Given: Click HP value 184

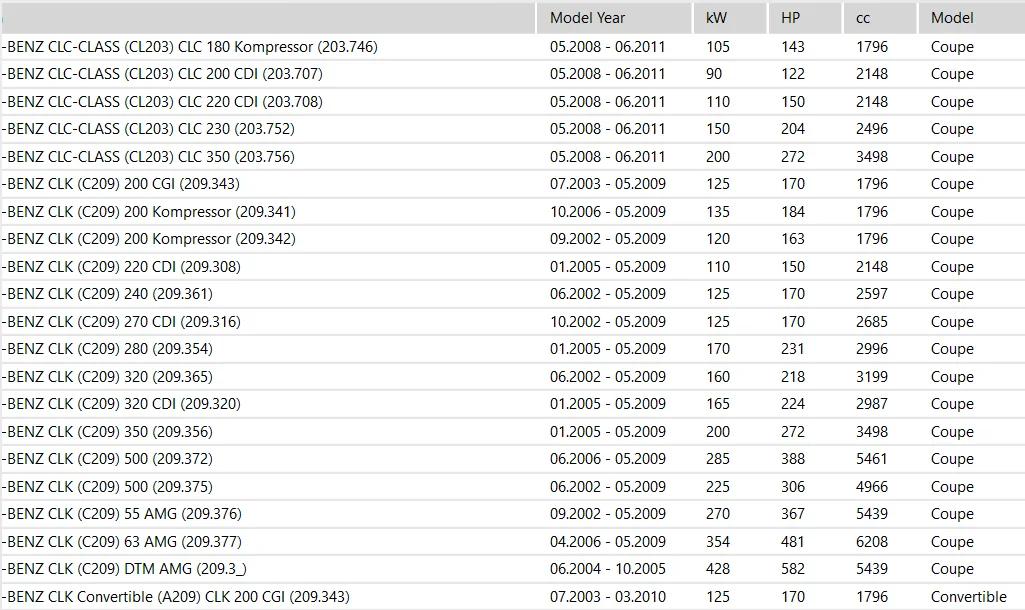Looking at the screenshot, I should [x=793, y=212].
